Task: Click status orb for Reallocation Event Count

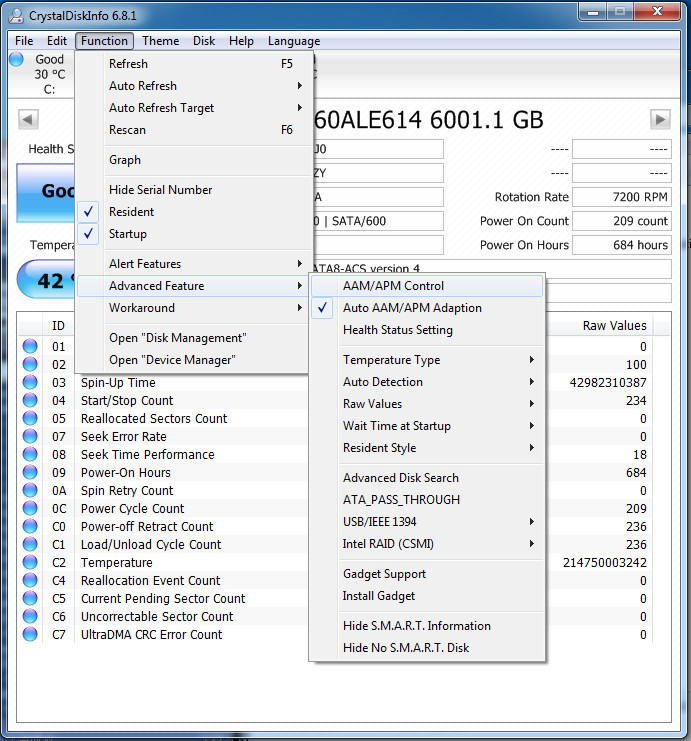Action: [30, 580]
